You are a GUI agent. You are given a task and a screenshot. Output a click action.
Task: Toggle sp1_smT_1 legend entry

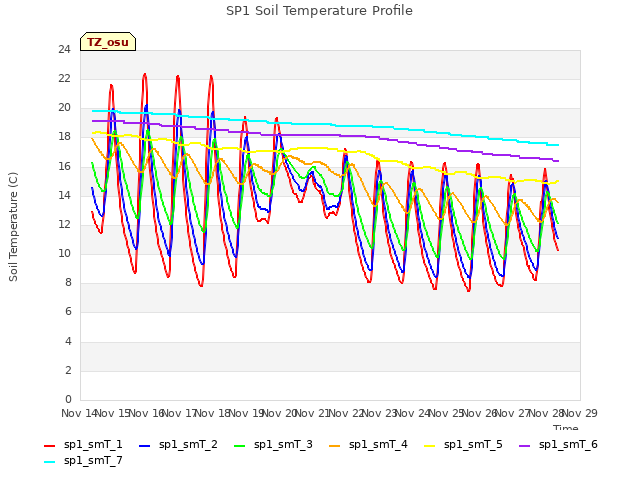coord(83,444)
